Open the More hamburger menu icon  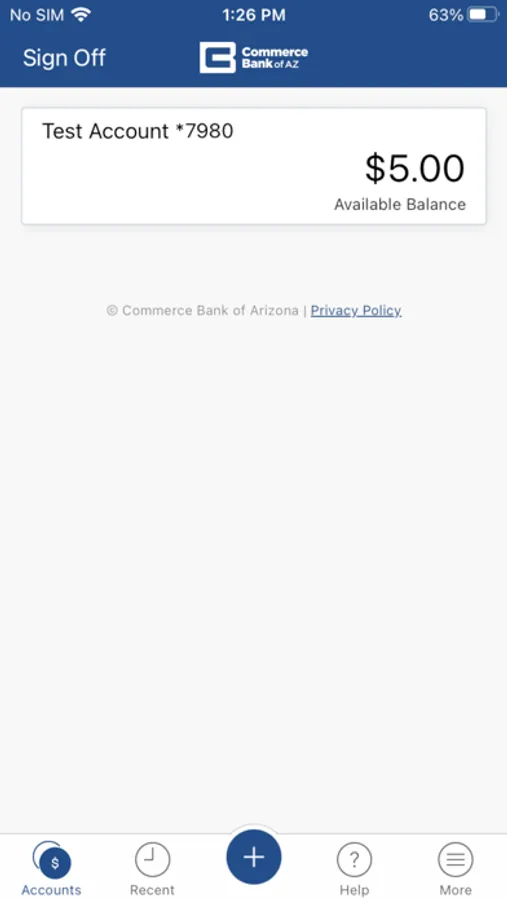(455, 859)
